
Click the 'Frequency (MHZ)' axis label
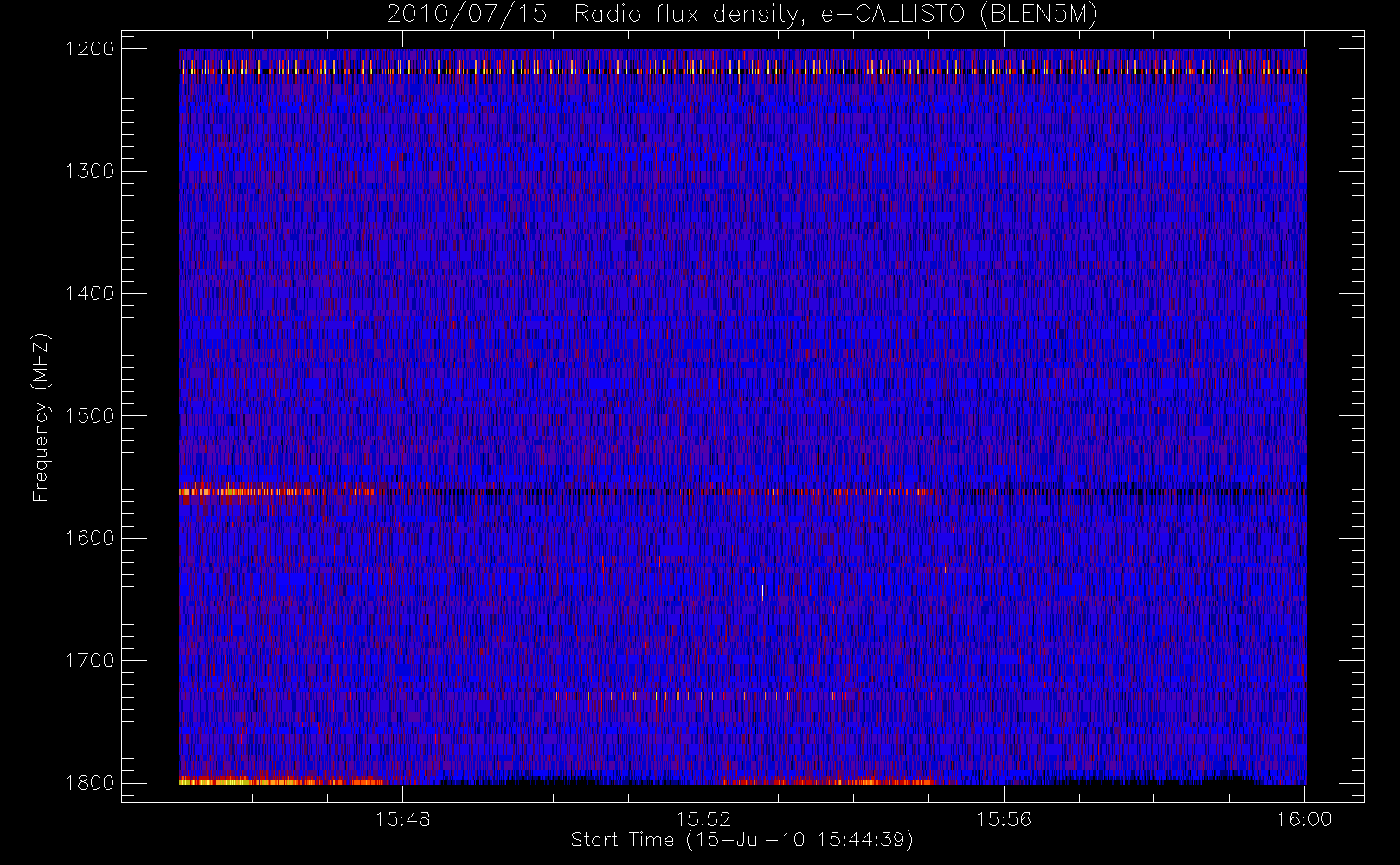coord(41,417)
